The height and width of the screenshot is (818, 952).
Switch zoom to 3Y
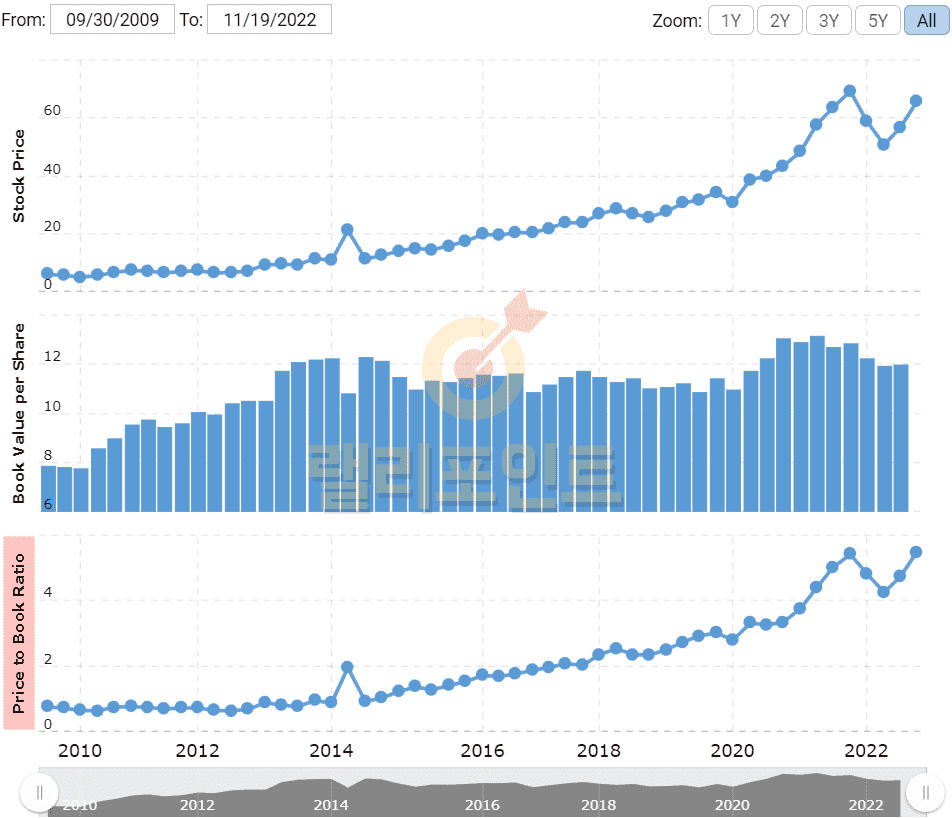(828, 20)
